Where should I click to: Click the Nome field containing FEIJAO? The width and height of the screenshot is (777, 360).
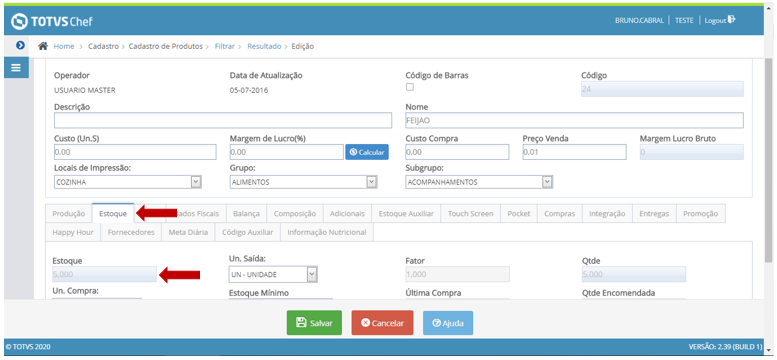tap(574, 120)
